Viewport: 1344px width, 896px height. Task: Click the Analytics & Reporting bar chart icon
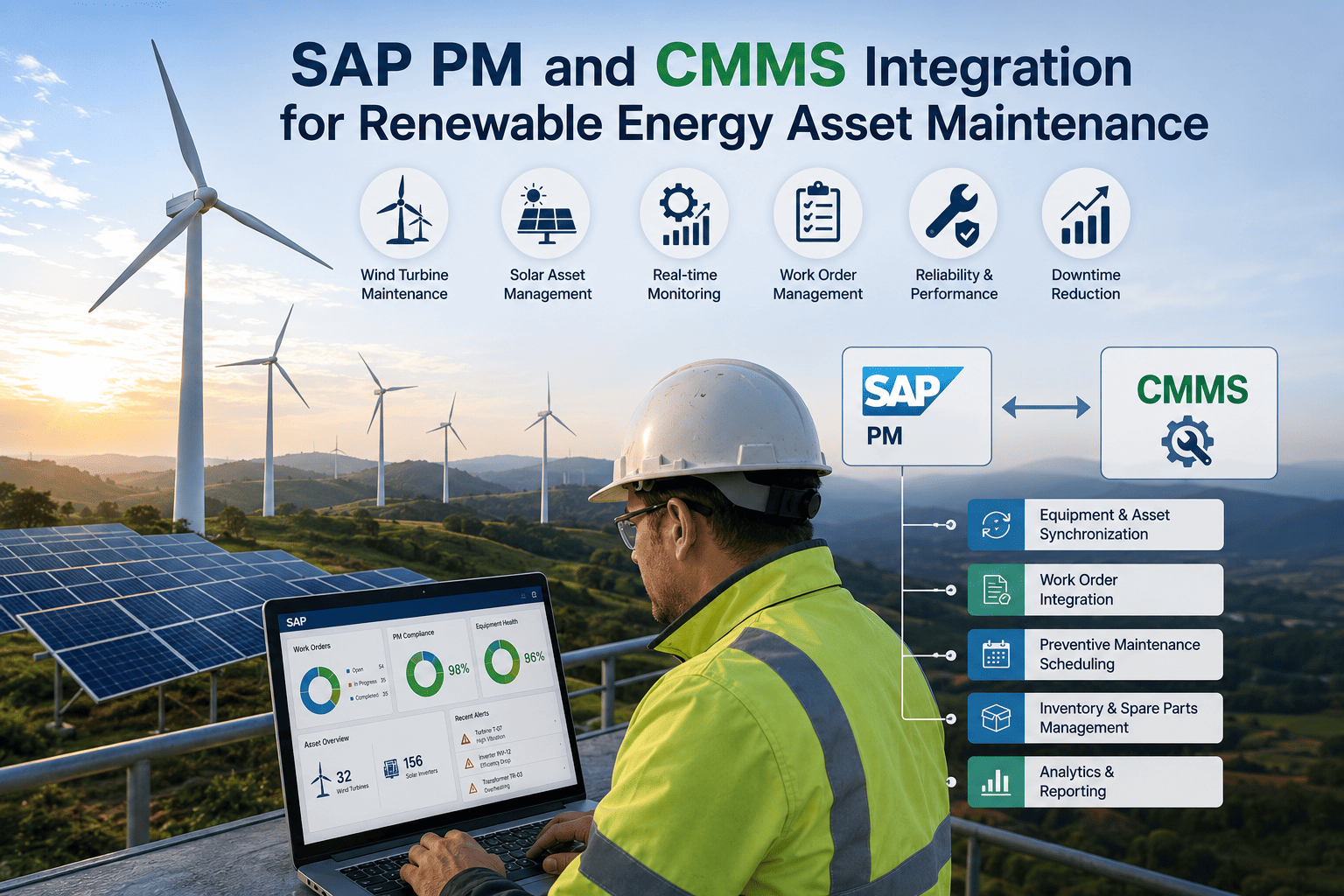click(996, 782)
